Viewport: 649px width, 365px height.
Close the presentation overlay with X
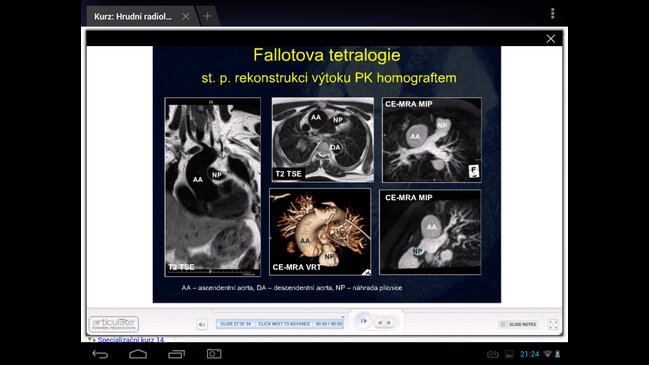pyautogui.click(x=550, y=38)
